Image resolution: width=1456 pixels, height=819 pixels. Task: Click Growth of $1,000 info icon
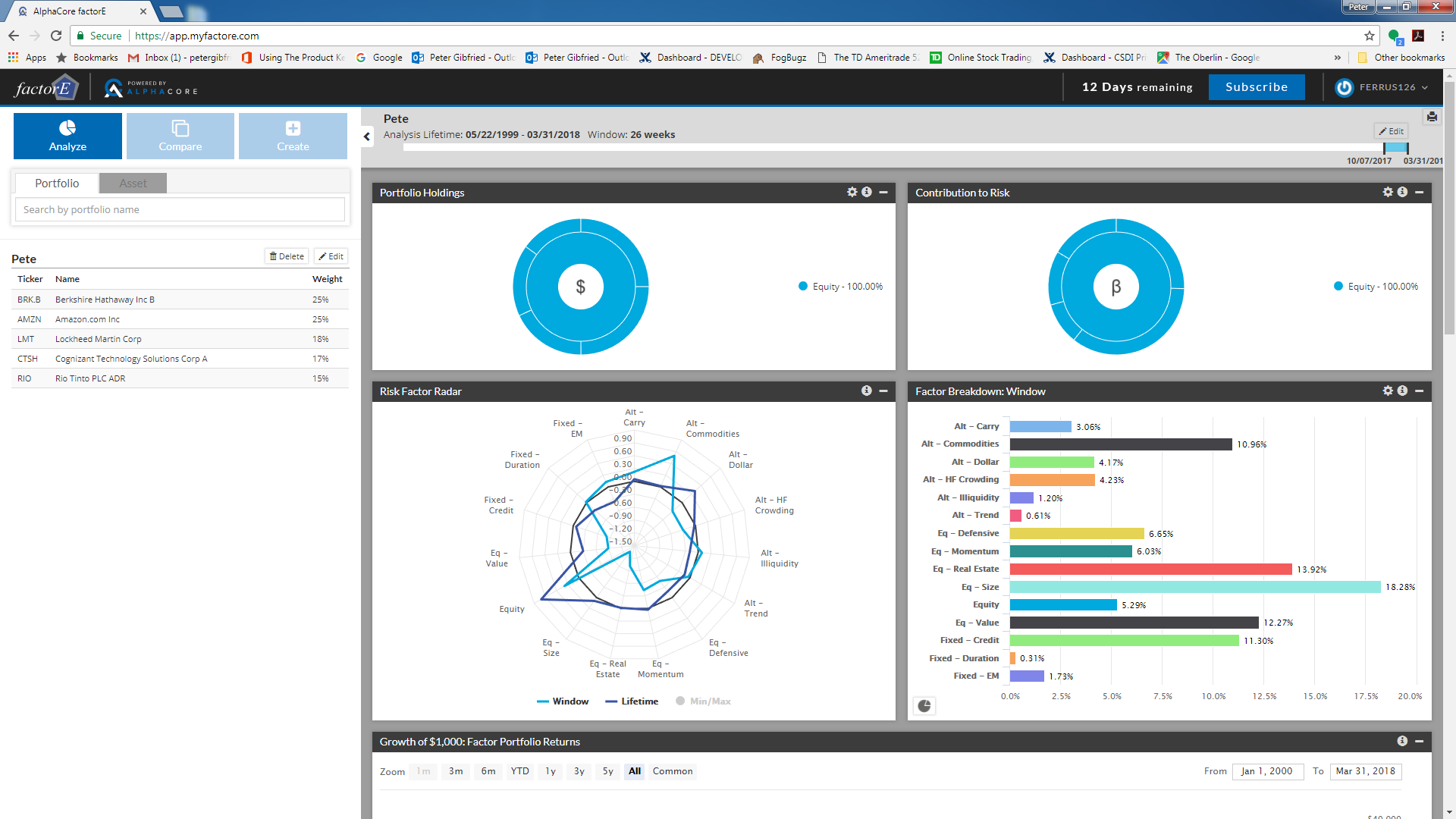click(x=1402, y=742)
